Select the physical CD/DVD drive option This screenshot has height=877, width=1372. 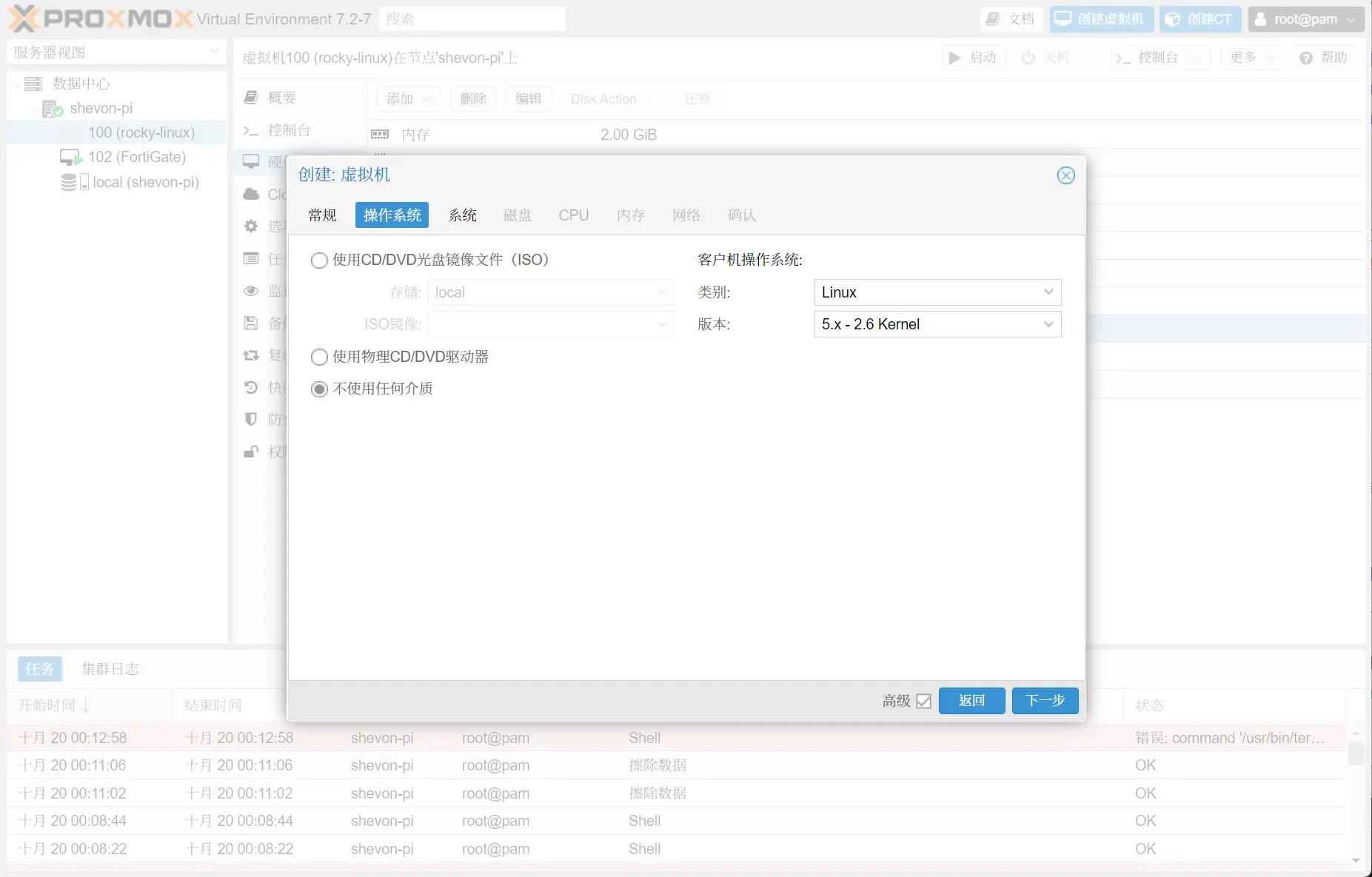[x=319, y=357]
